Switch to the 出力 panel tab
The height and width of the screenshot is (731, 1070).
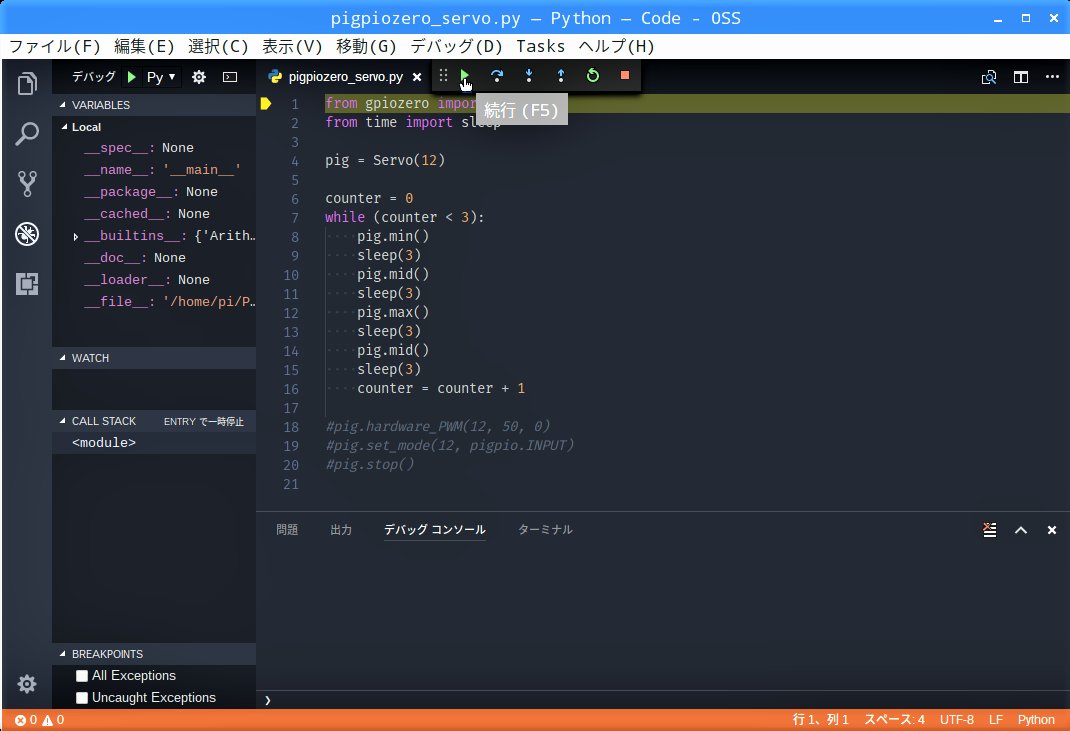point(341,530)
